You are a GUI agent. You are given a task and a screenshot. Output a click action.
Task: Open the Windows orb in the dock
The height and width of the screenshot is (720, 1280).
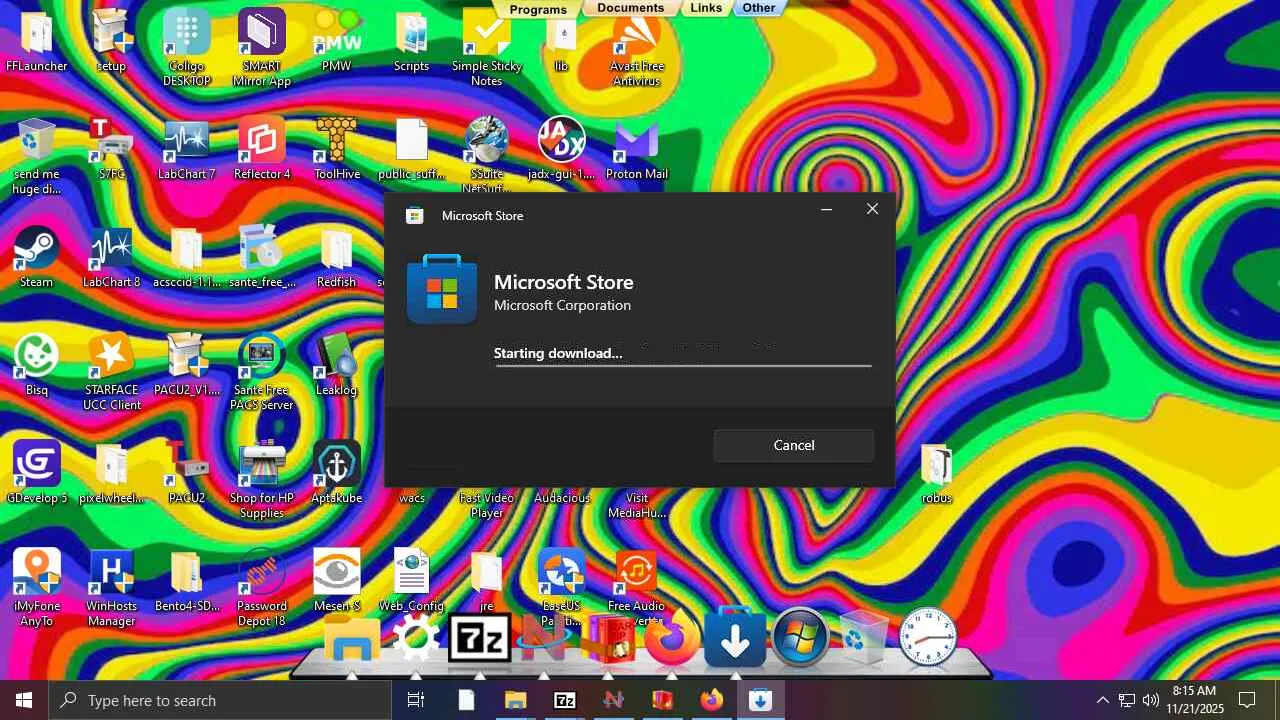(x=800, y=637)
